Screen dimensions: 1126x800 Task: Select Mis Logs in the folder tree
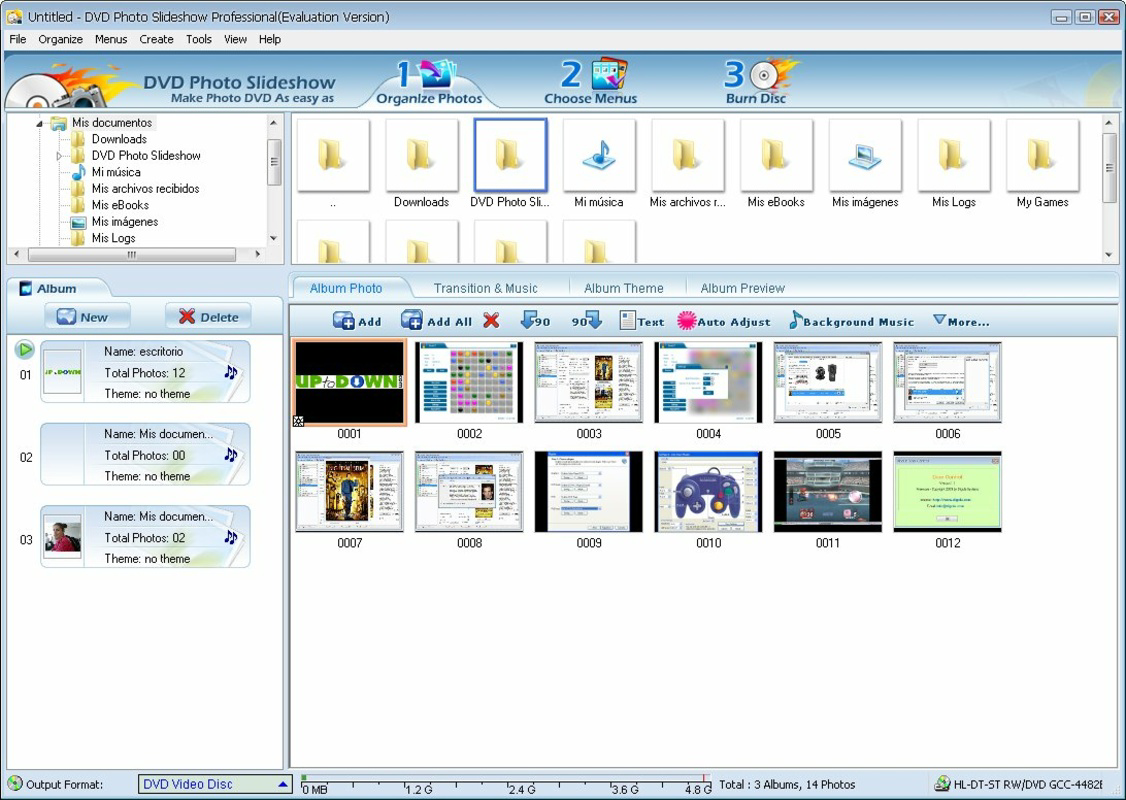(x=113, y=238)
